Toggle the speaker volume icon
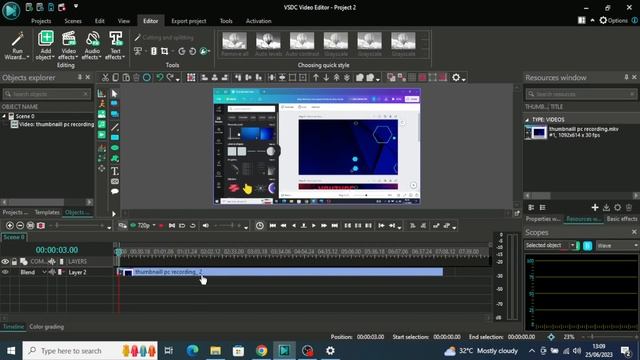The height and width of the screenshot is (360, 640). pos(205,226)
